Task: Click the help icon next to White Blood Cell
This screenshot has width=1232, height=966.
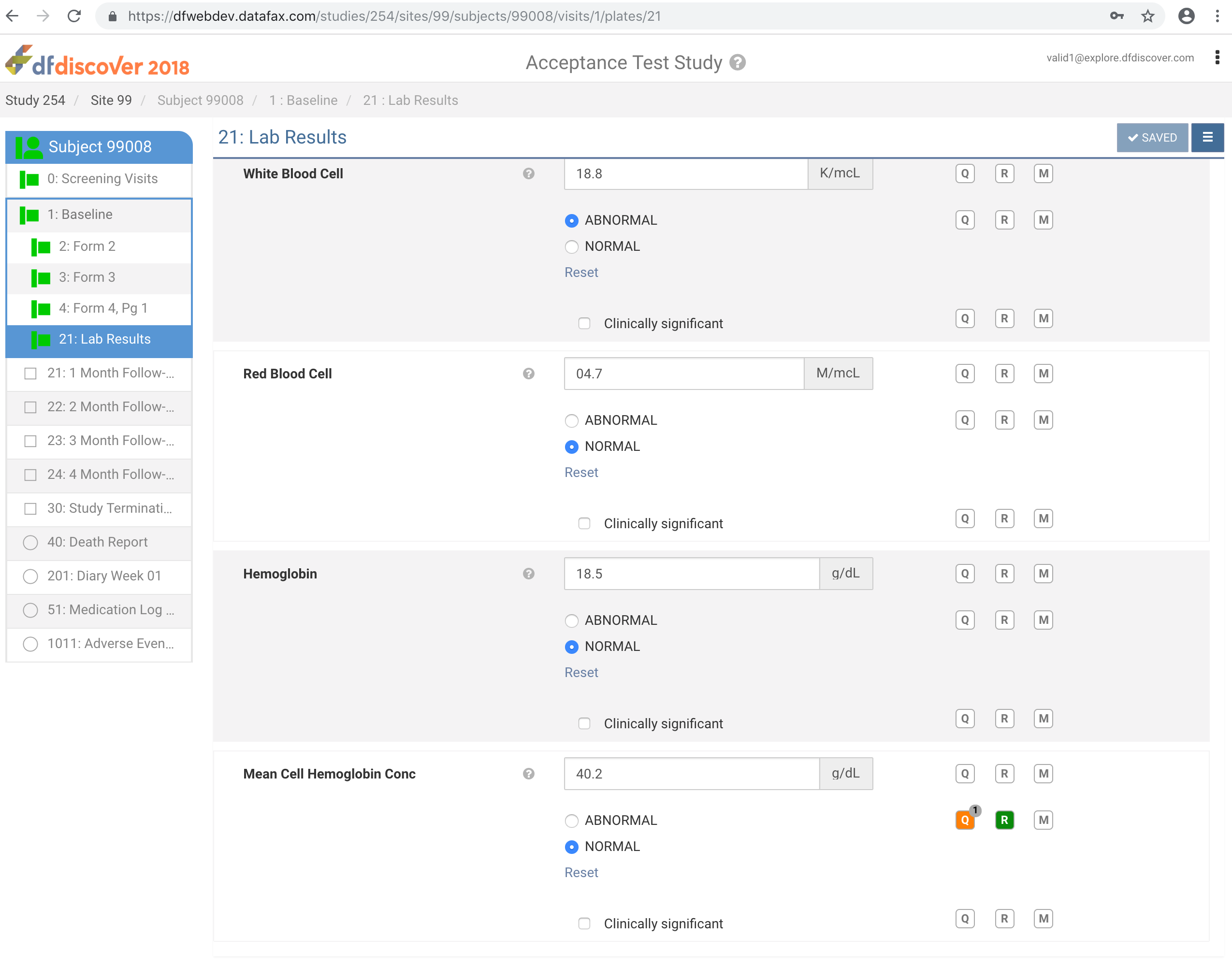Action: 528,173
